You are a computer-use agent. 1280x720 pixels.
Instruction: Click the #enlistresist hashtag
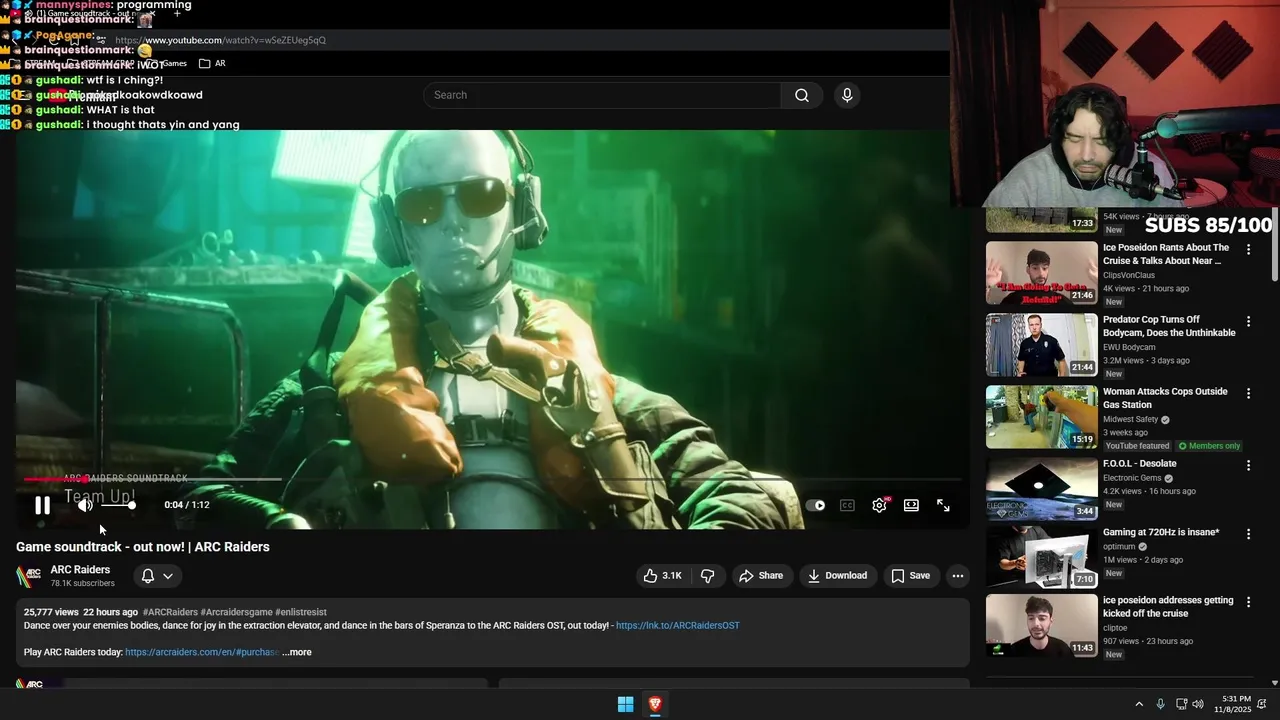tap(301, 612)
